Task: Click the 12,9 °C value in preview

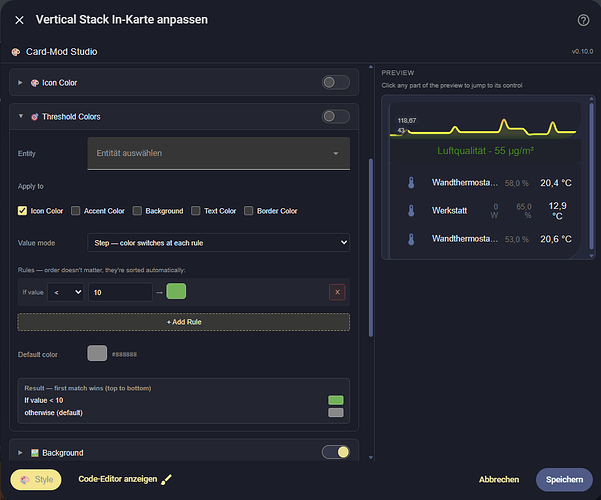Action: 557,211
